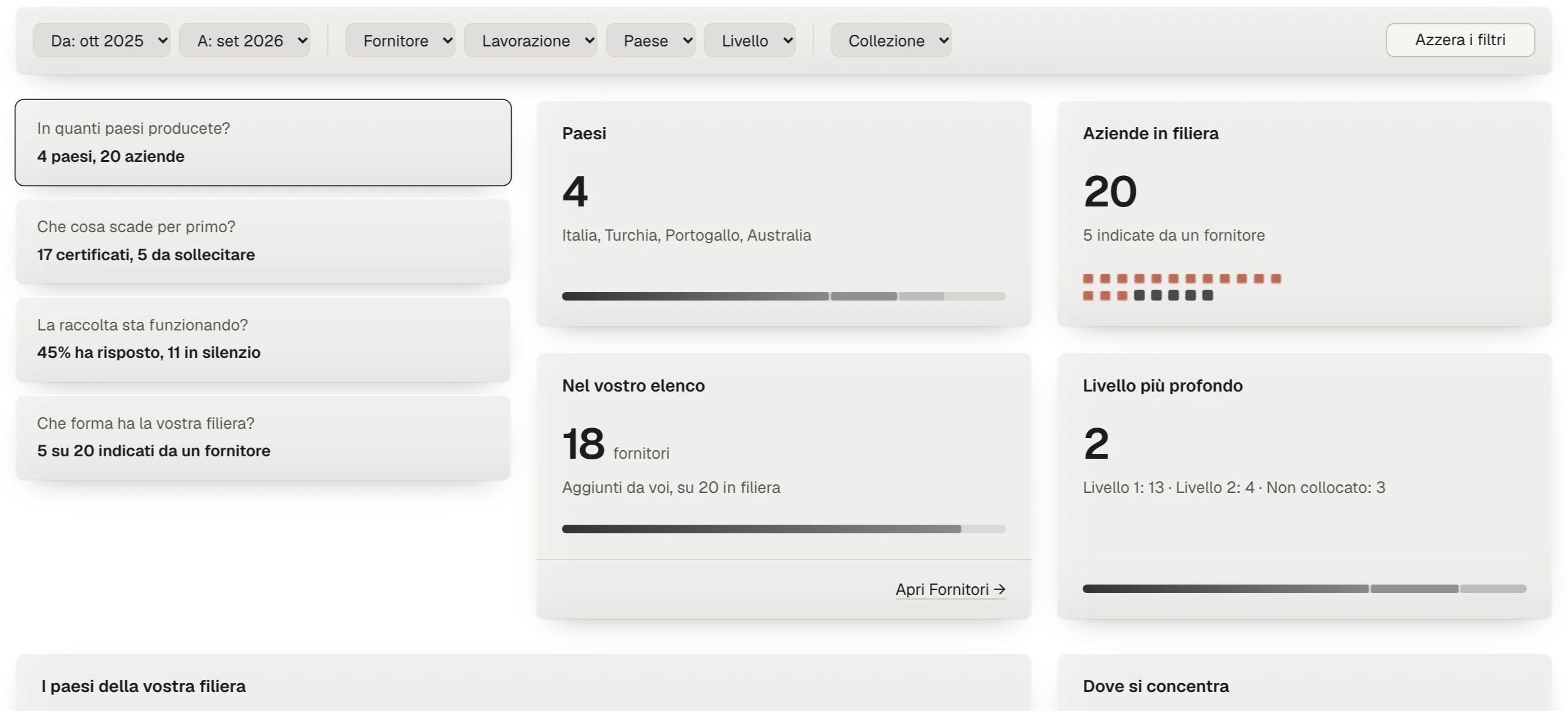Open the Livello filter dropdown
The image size is (1568, 711).
click(750, 40)
